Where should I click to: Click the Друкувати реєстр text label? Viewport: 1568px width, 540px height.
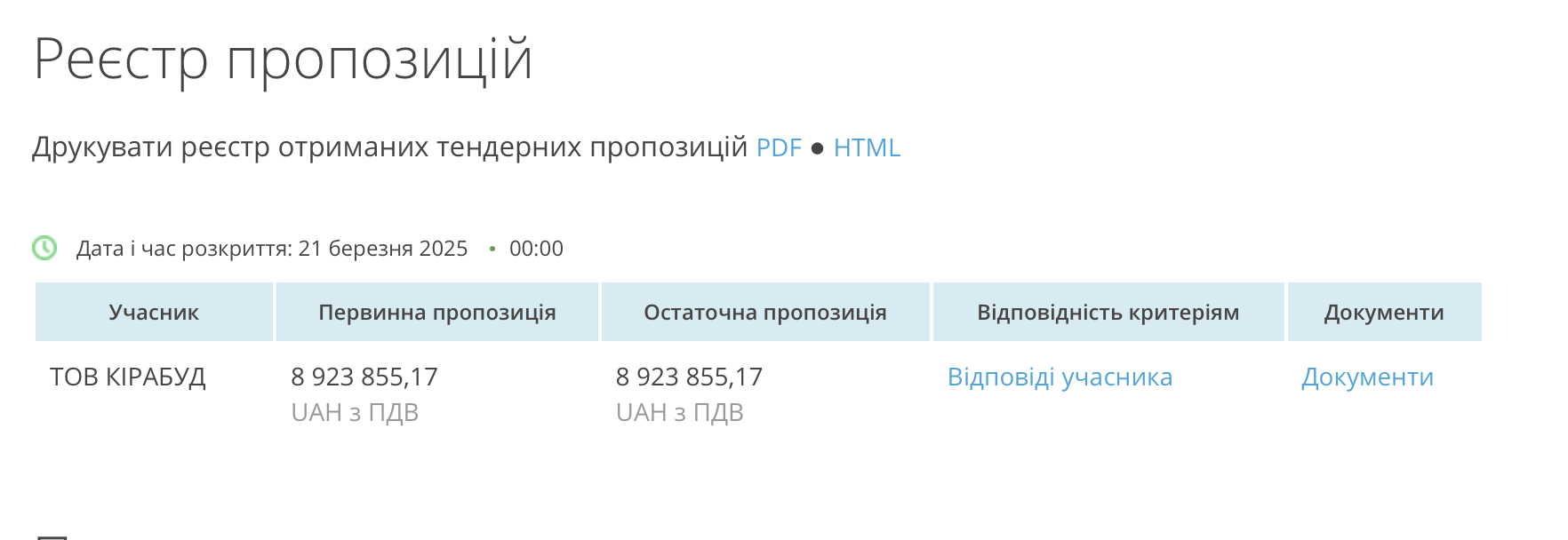point(390,147)
